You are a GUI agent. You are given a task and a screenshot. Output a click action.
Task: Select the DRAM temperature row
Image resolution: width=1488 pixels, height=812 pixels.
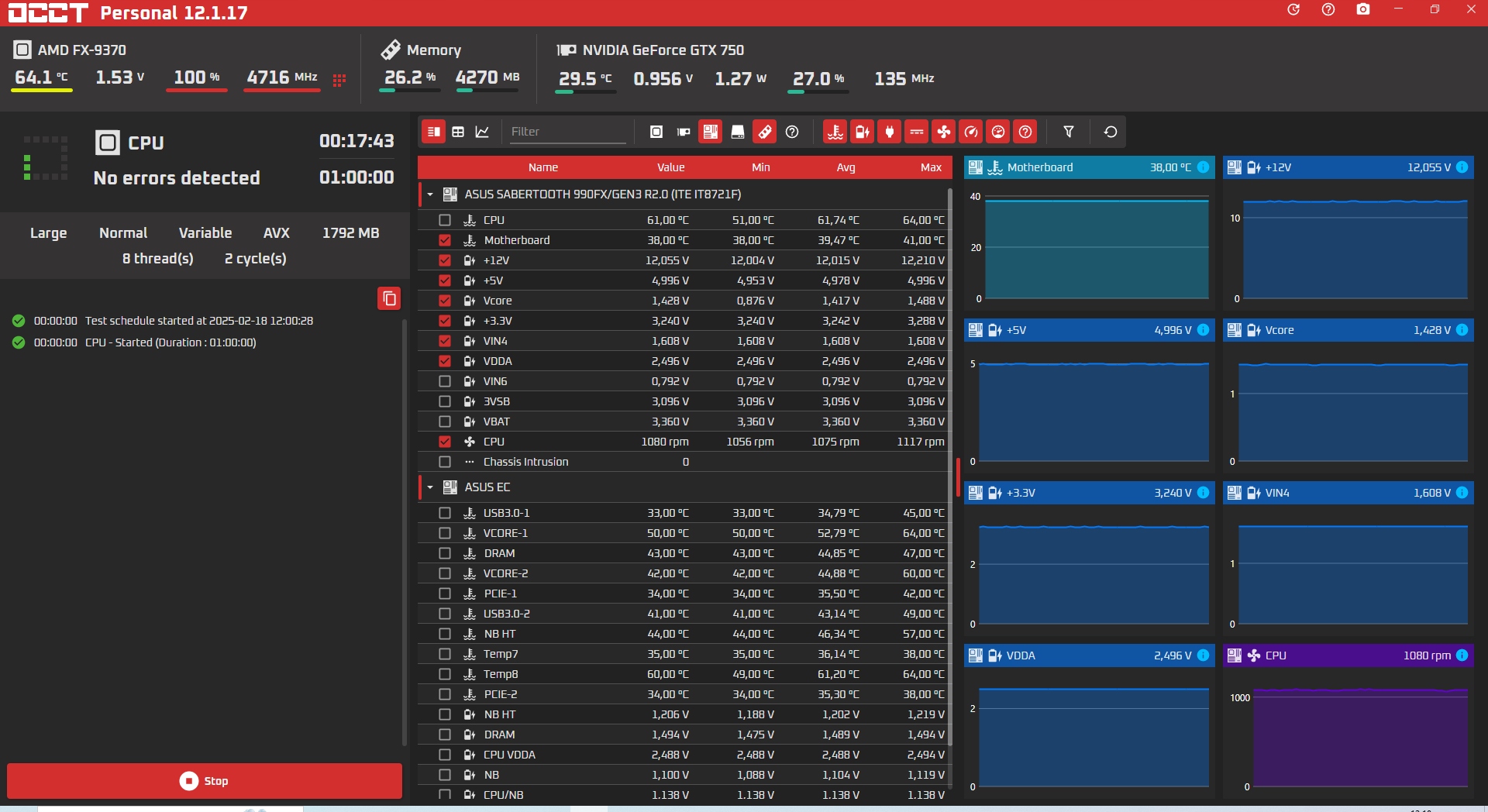coord(685,553)
